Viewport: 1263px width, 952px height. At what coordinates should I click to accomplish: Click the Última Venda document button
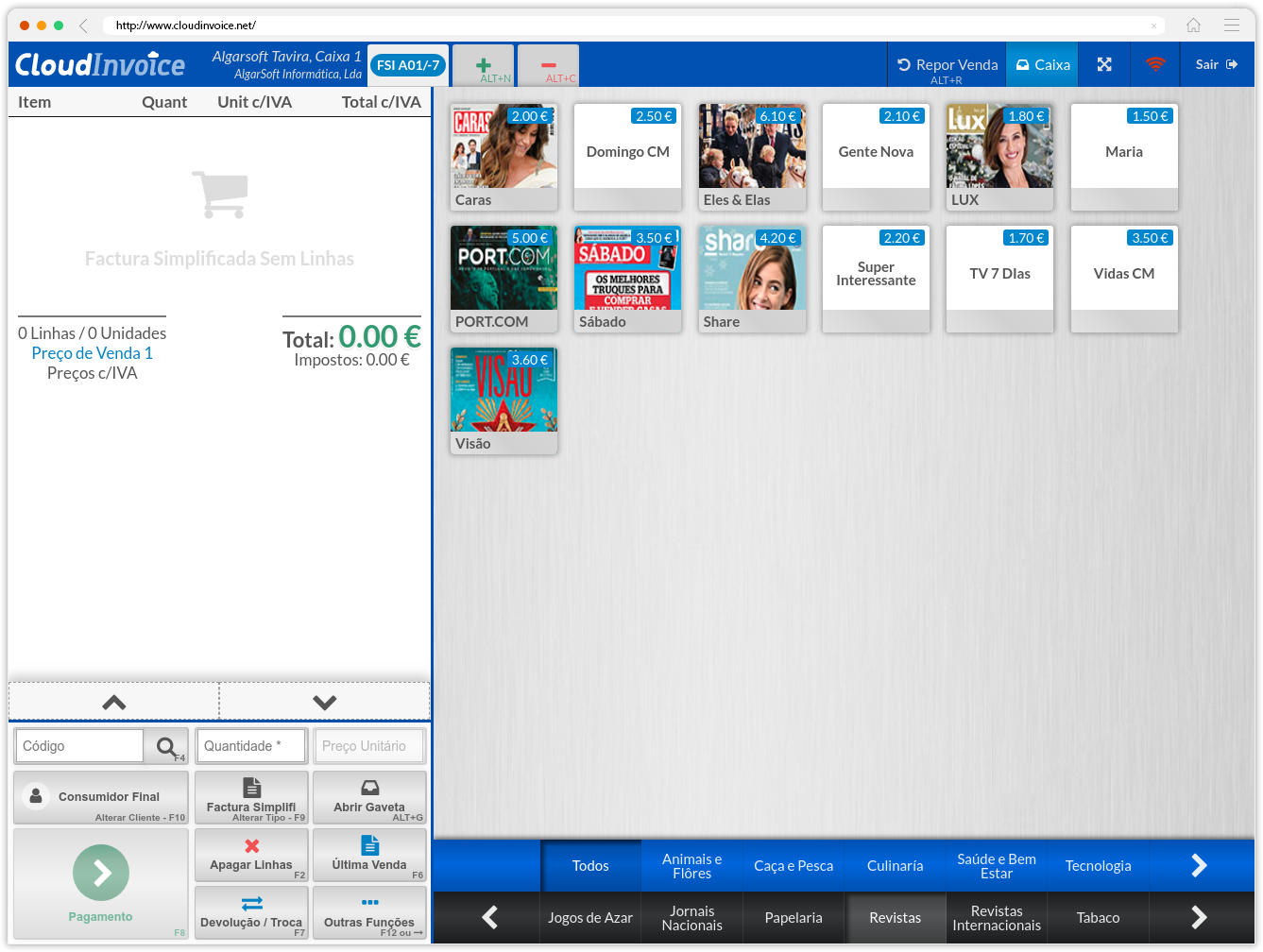[369, 855]
